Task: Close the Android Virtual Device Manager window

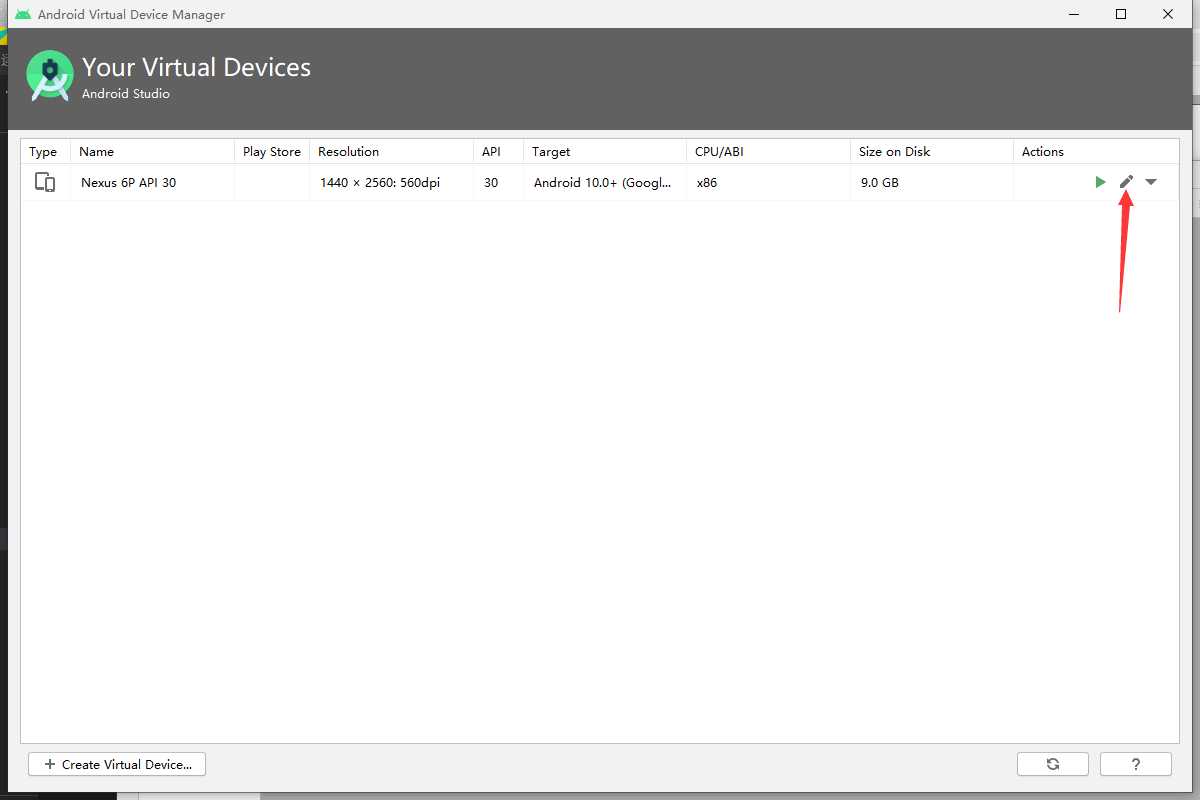Action: click(1168, 14)
